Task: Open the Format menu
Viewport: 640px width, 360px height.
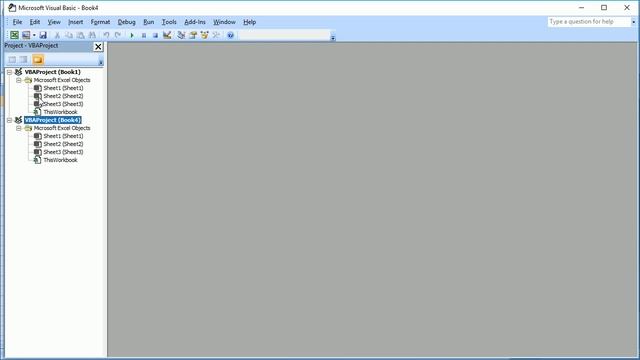Action: 100,22
